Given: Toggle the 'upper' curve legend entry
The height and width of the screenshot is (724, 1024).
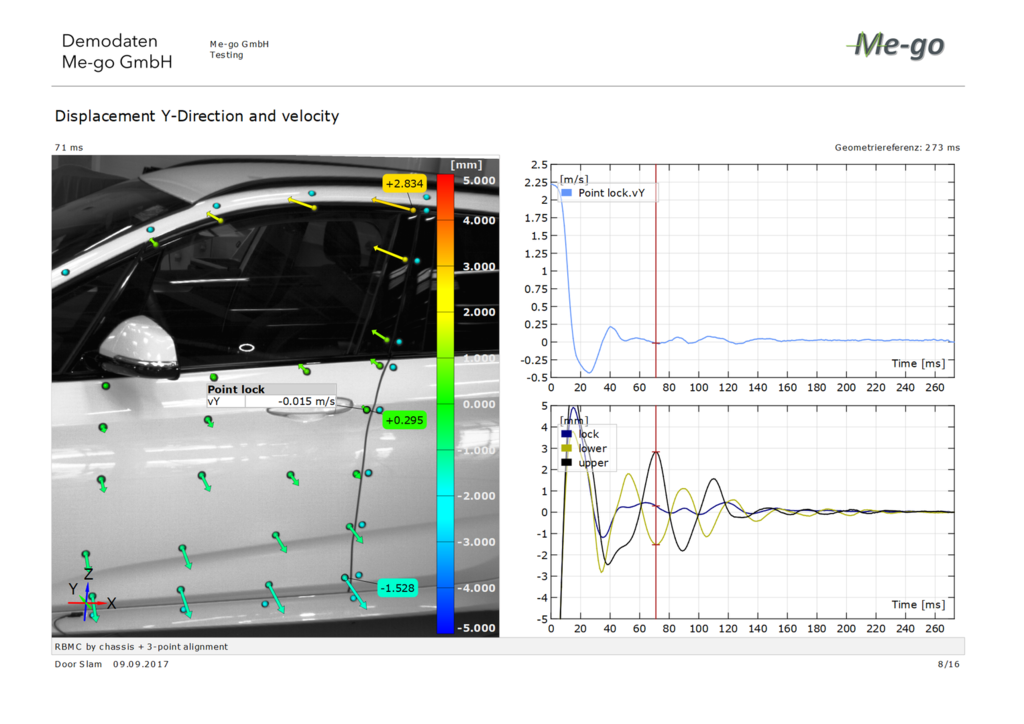Looking at the screenshot, I should pos(584,463).
